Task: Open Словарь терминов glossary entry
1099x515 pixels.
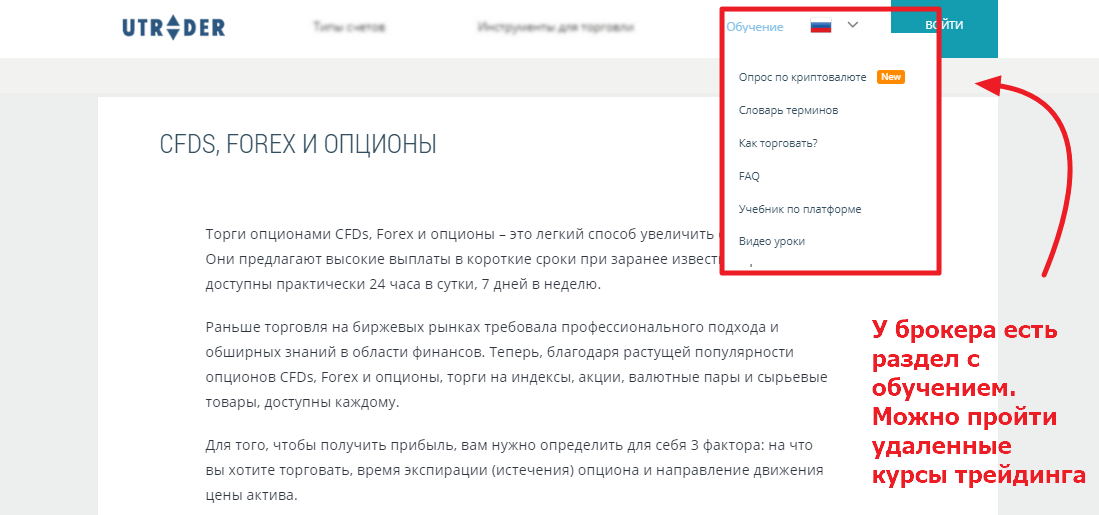Action: (x=789, y=110)
